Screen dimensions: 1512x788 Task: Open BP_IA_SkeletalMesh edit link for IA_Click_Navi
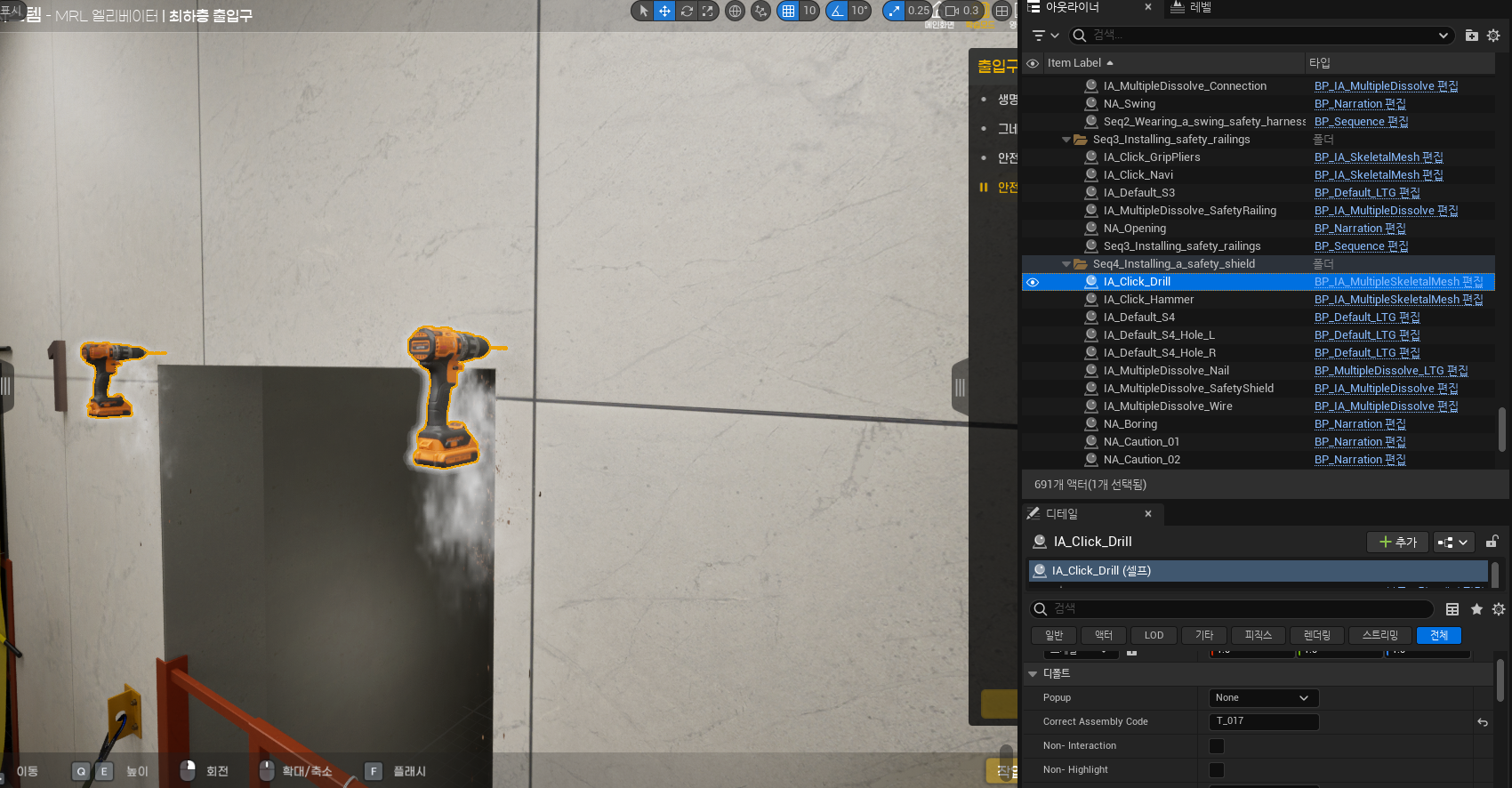point(1379,175)
